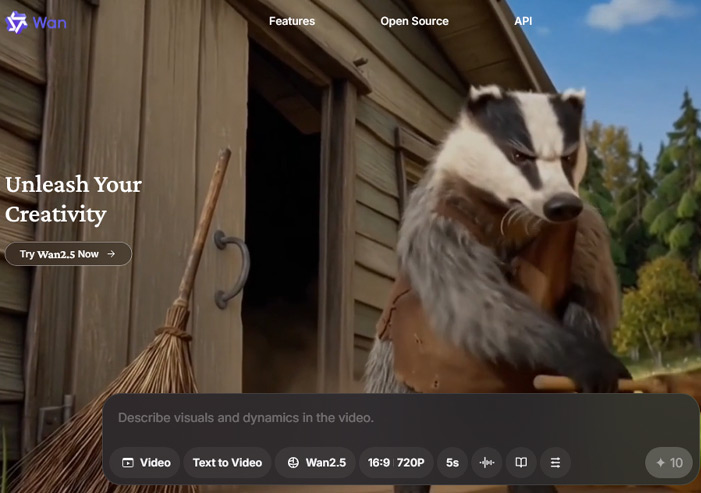The width and height of the screenshot is (701, 493).
Task: Change the 5s duration setting
Action: click(x=452, y=462)
